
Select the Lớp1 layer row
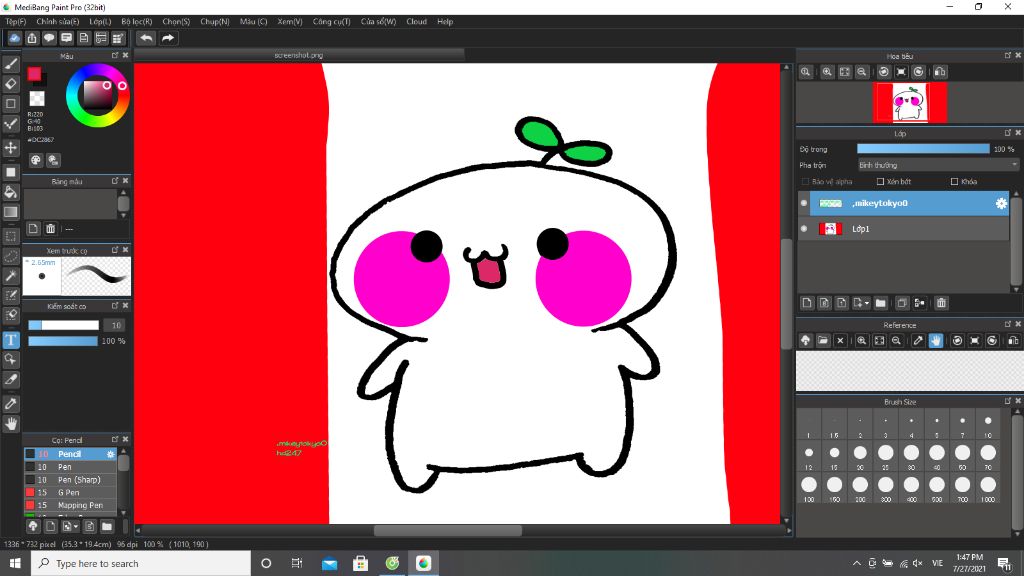904,229
